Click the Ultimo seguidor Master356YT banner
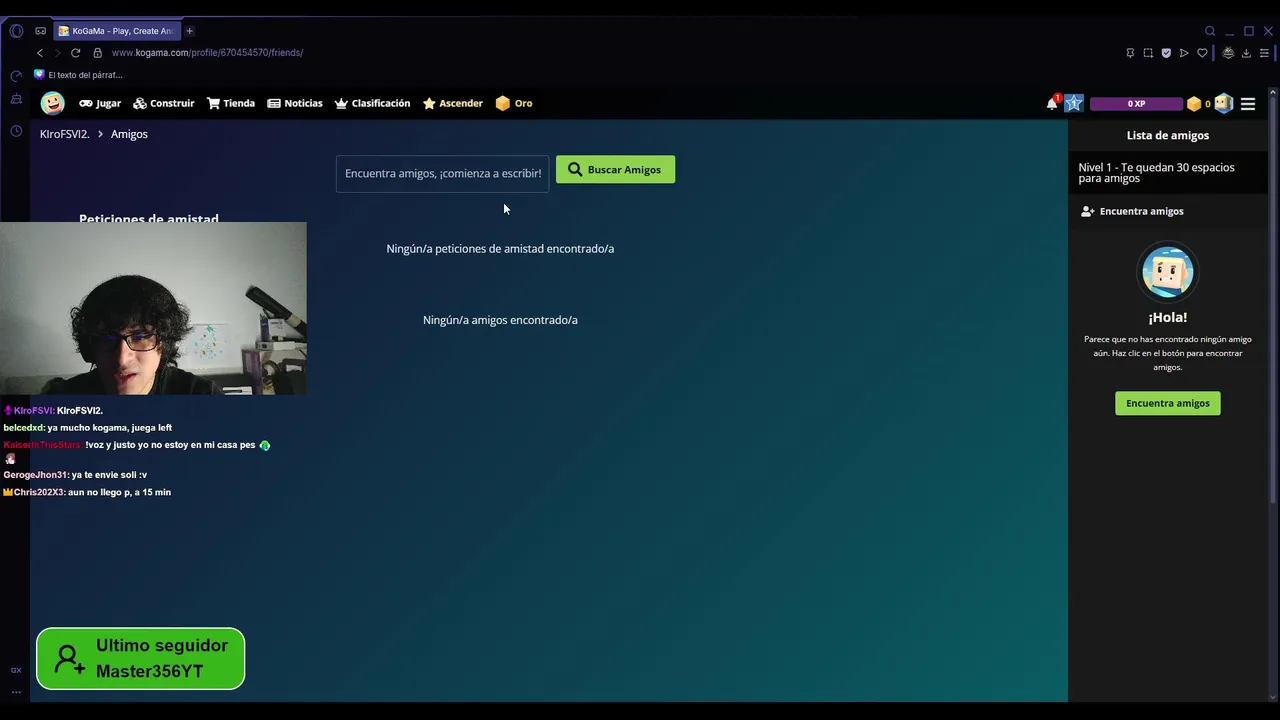 pos(140,658)
